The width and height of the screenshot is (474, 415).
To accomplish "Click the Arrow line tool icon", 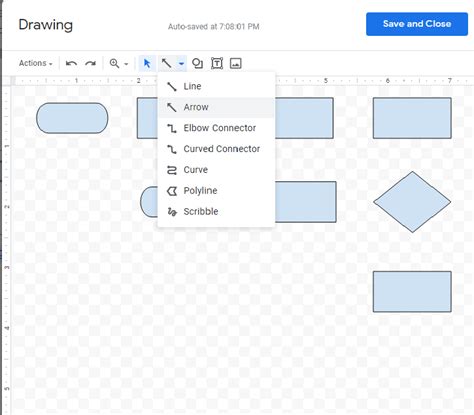I will [x=166, y=63].
